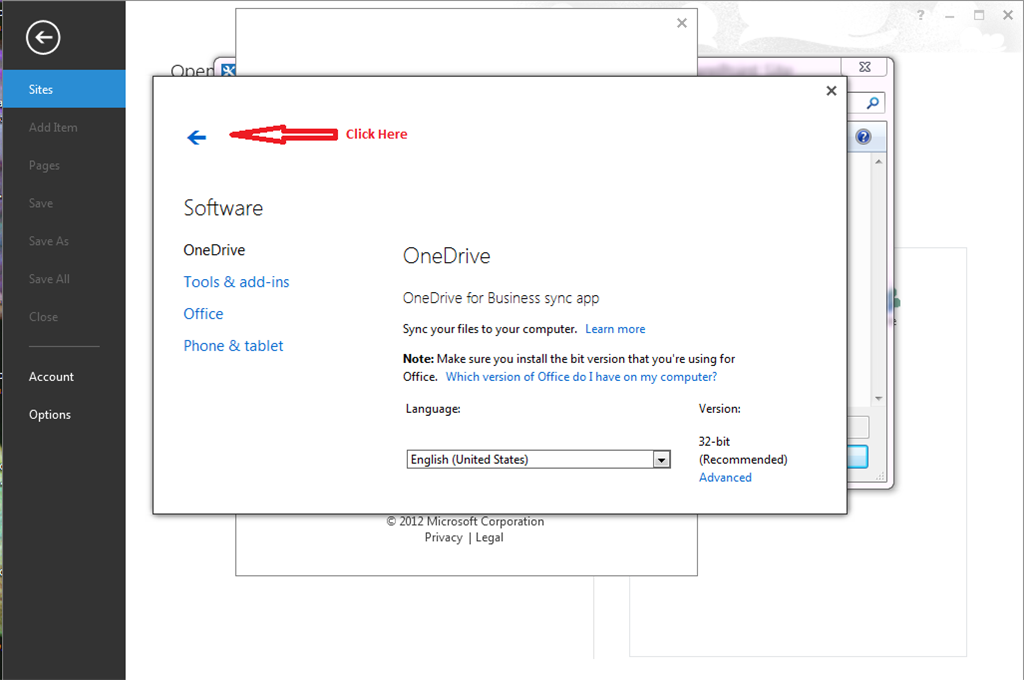Choose Add Item in the sidebar
Screen dimensions: 1024x680
(x=53, y=127)
